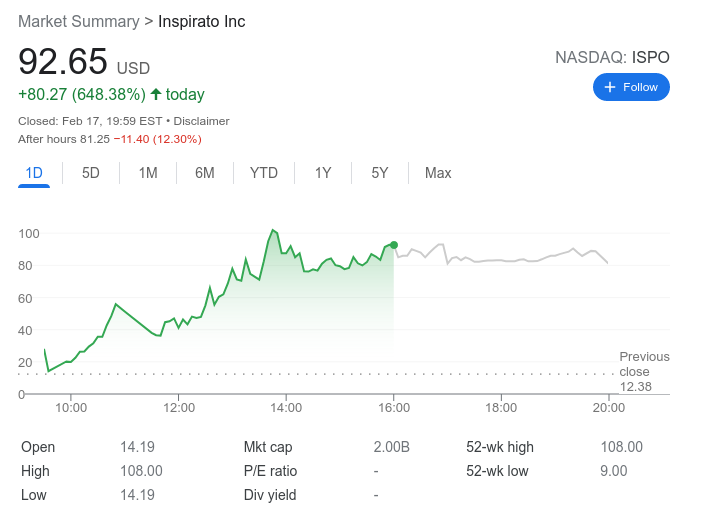Open the Disclaimer link
The image size is (708, 526).
[201, 121]
